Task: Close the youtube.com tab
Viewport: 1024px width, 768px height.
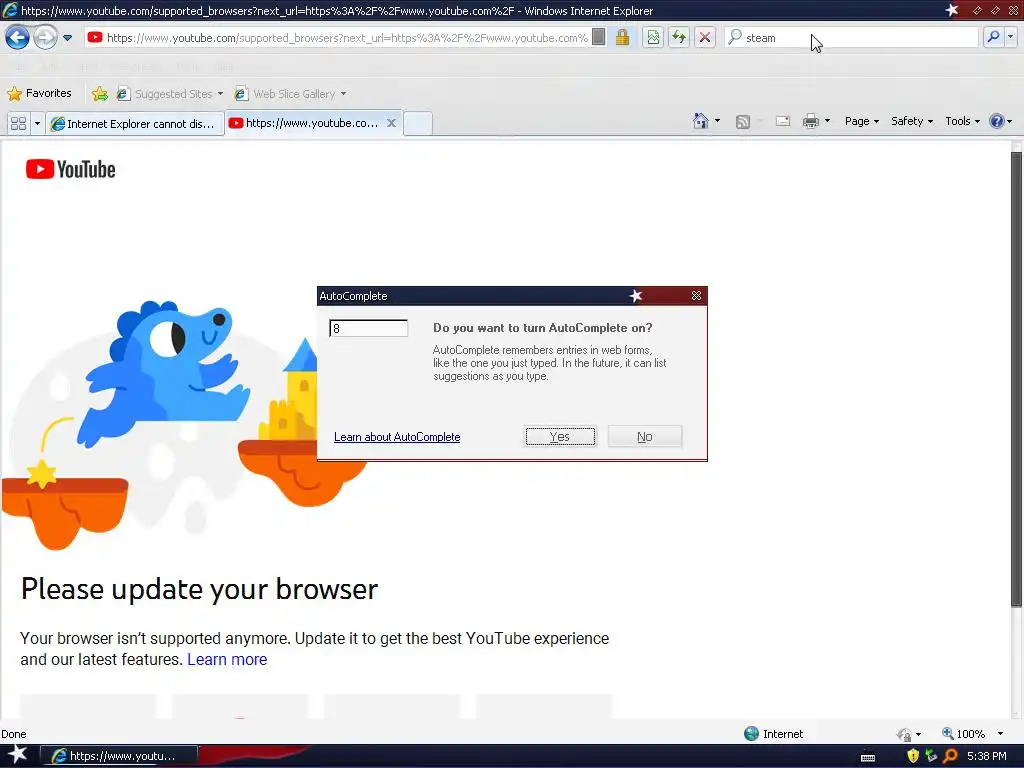Action: pyautogui.click(x=391, y=123)
